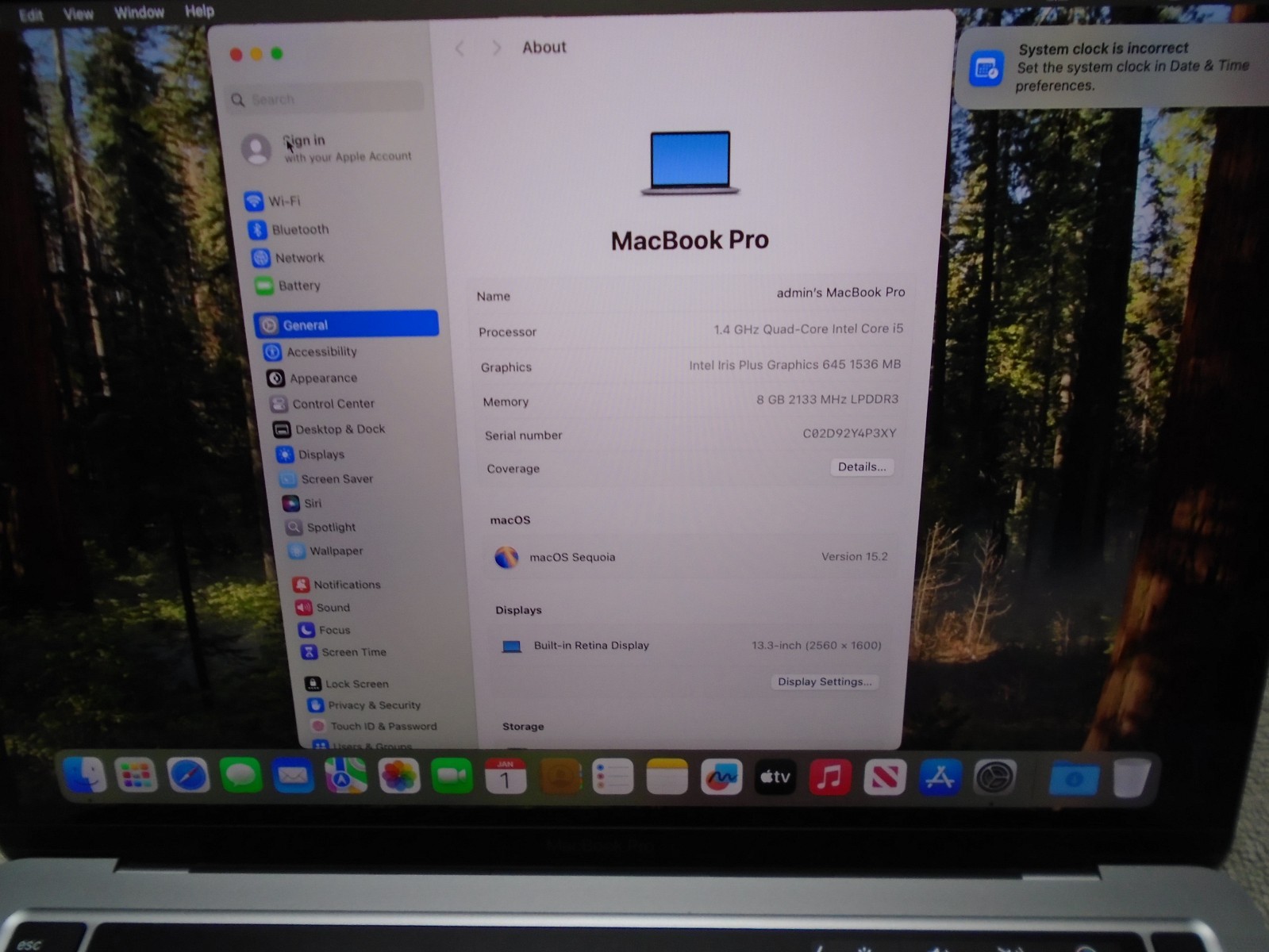The width and height of the screenshot is (1269, 952).
Task: Click the Search field in the sidebar
Action: (x=324, y=99)
